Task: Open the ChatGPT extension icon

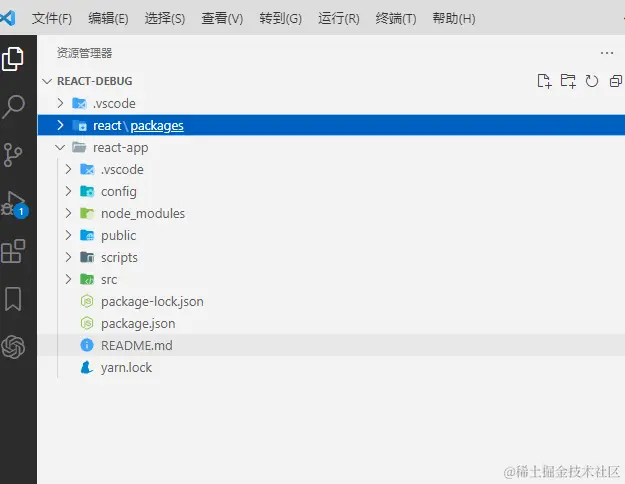Action: tap(13, 347)
